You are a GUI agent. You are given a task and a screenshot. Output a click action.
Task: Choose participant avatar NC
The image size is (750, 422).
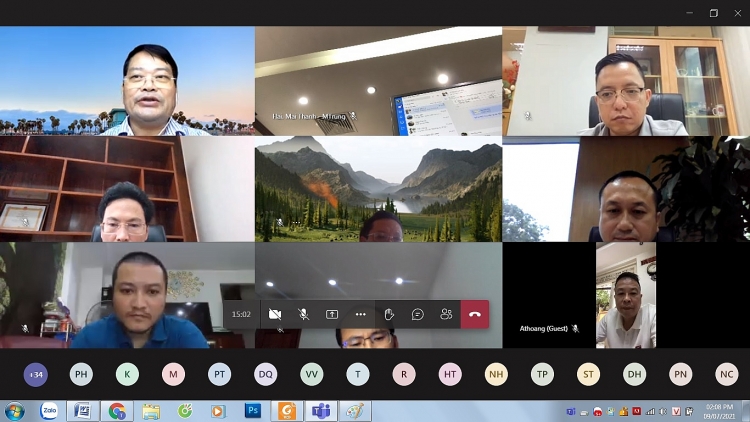coord(727,375)
